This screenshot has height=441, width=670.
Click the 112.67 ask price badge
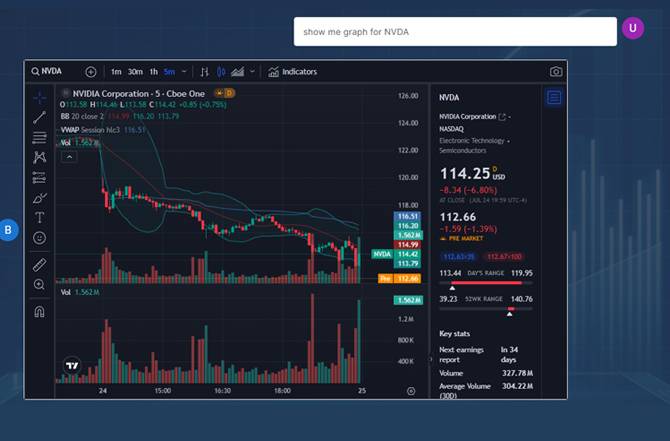click(504, 257)
